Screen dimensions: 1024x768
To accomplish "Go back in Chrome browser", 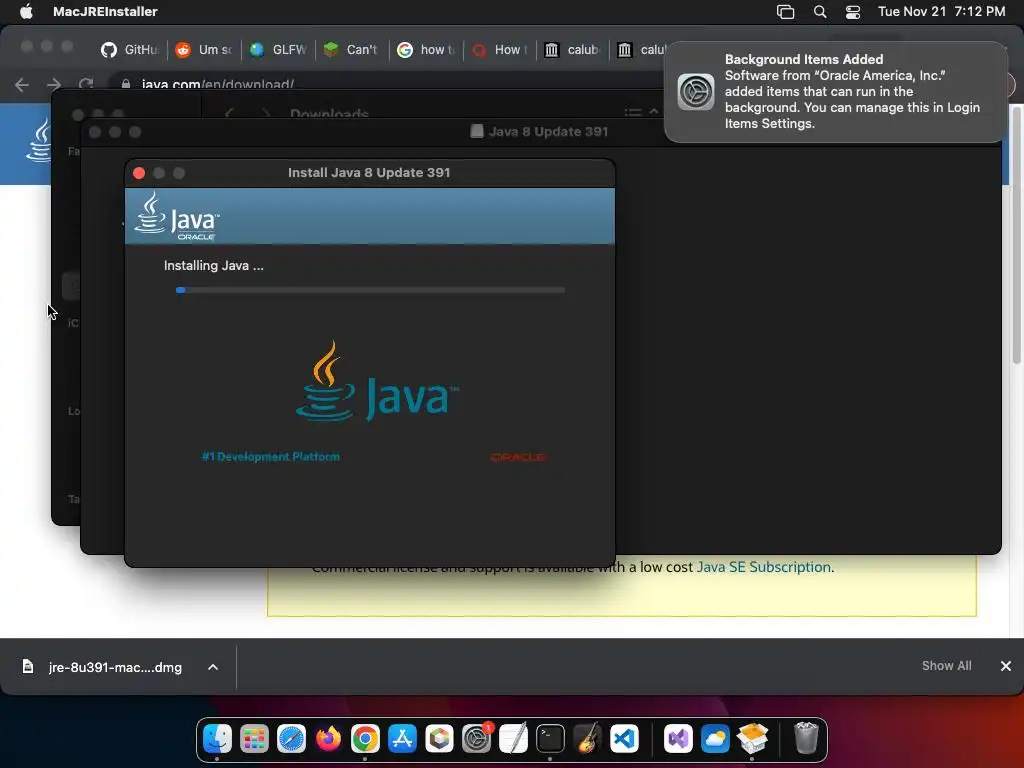I will pos(22,85).
